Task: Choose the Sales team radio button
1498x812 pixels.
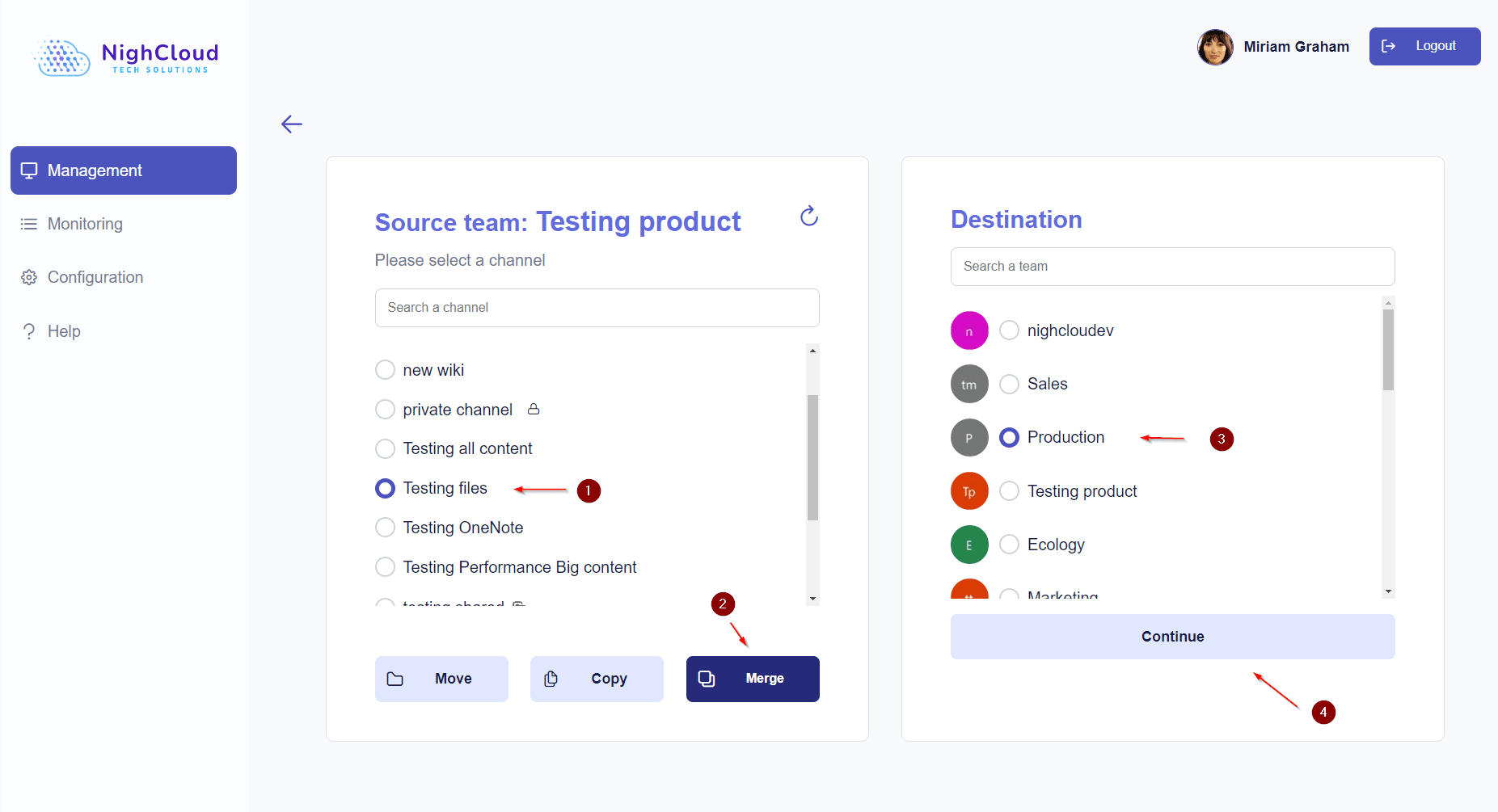Action: pyautogui.click(x=1009, y=384)
